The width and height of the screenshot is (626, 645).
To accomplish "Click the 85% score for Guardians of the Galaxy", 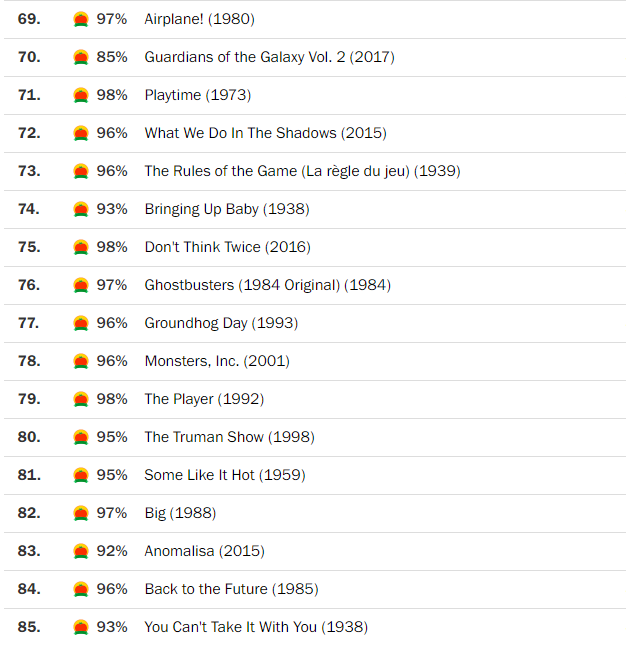I will [x=112, y=57].
